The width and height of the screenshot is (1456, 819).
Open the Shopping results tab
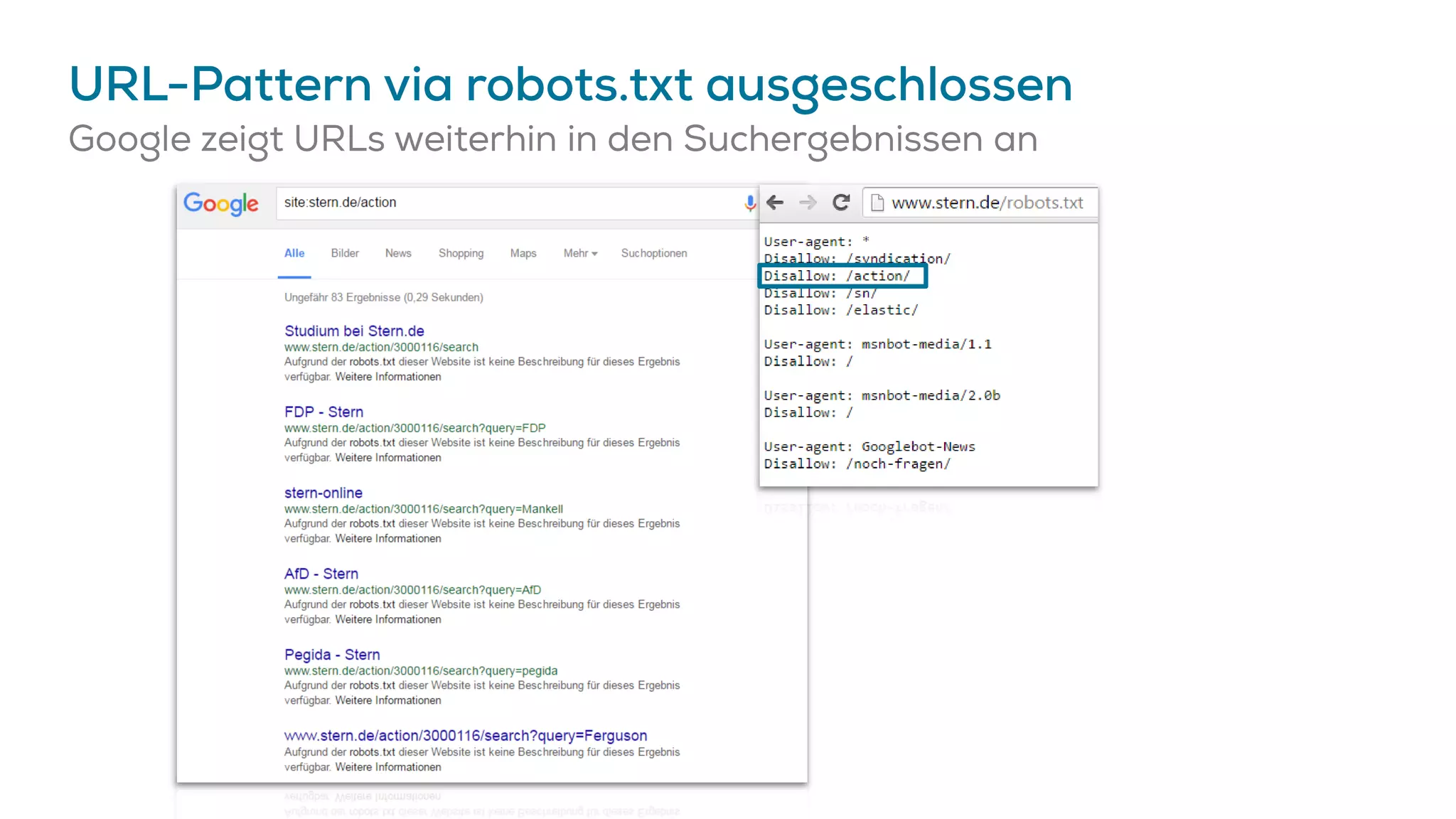461,253
